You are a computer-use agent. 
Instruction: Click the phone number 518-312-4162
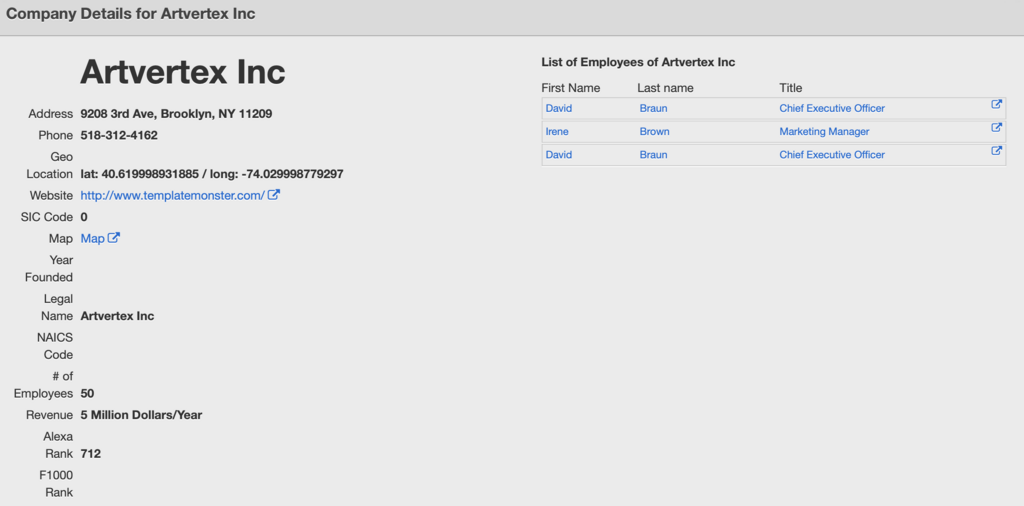(119, 135)
